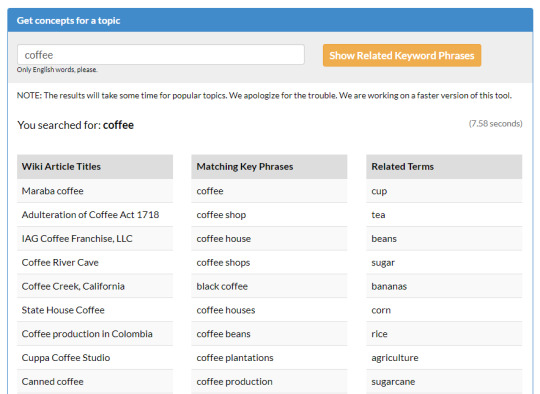Click the Related Terms column header
This screenshot has height=394, width=540.
pyautogui.click(x=444, y=167)
